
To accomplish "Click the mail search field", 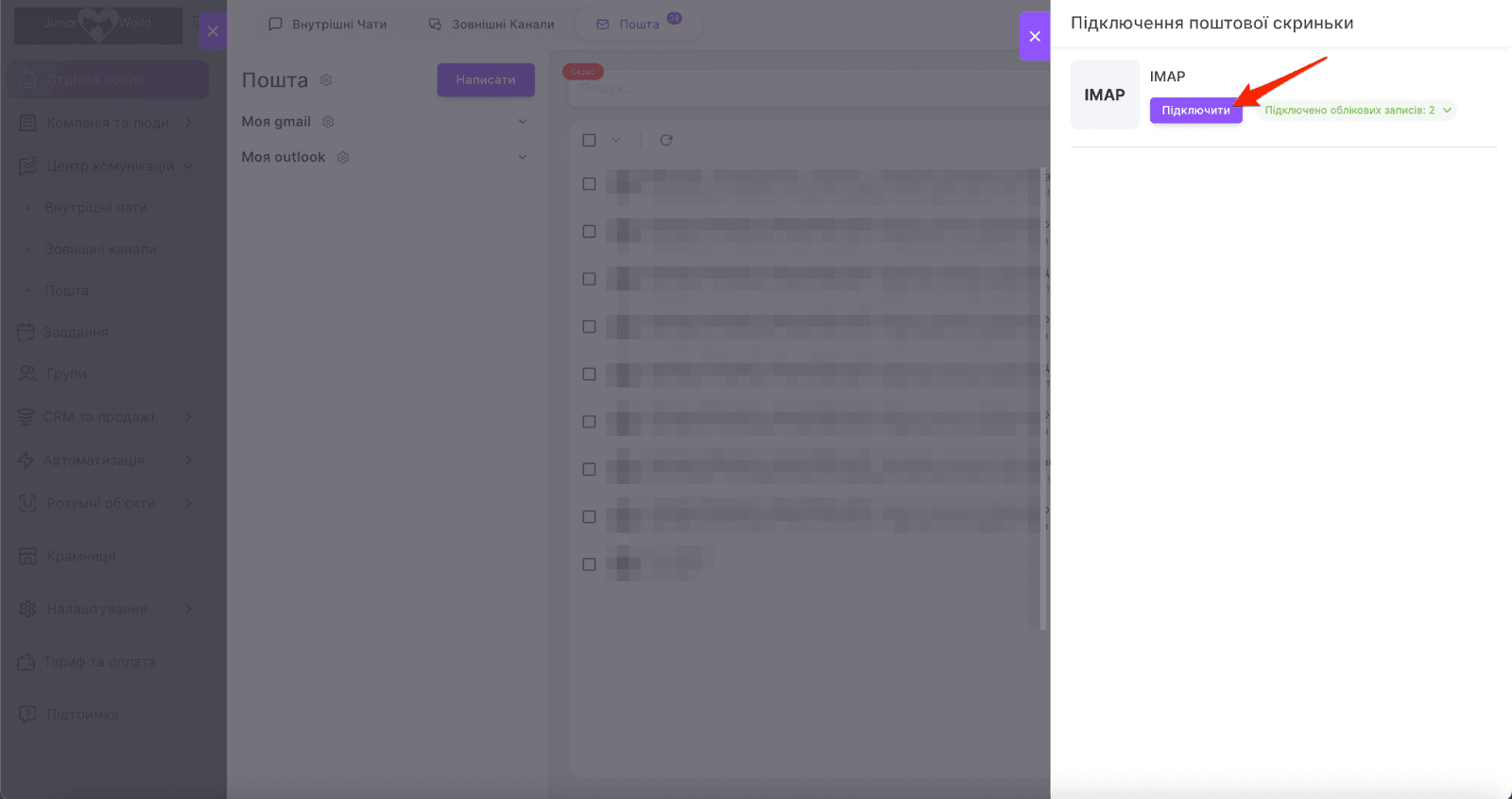I will tap(808, 88).
